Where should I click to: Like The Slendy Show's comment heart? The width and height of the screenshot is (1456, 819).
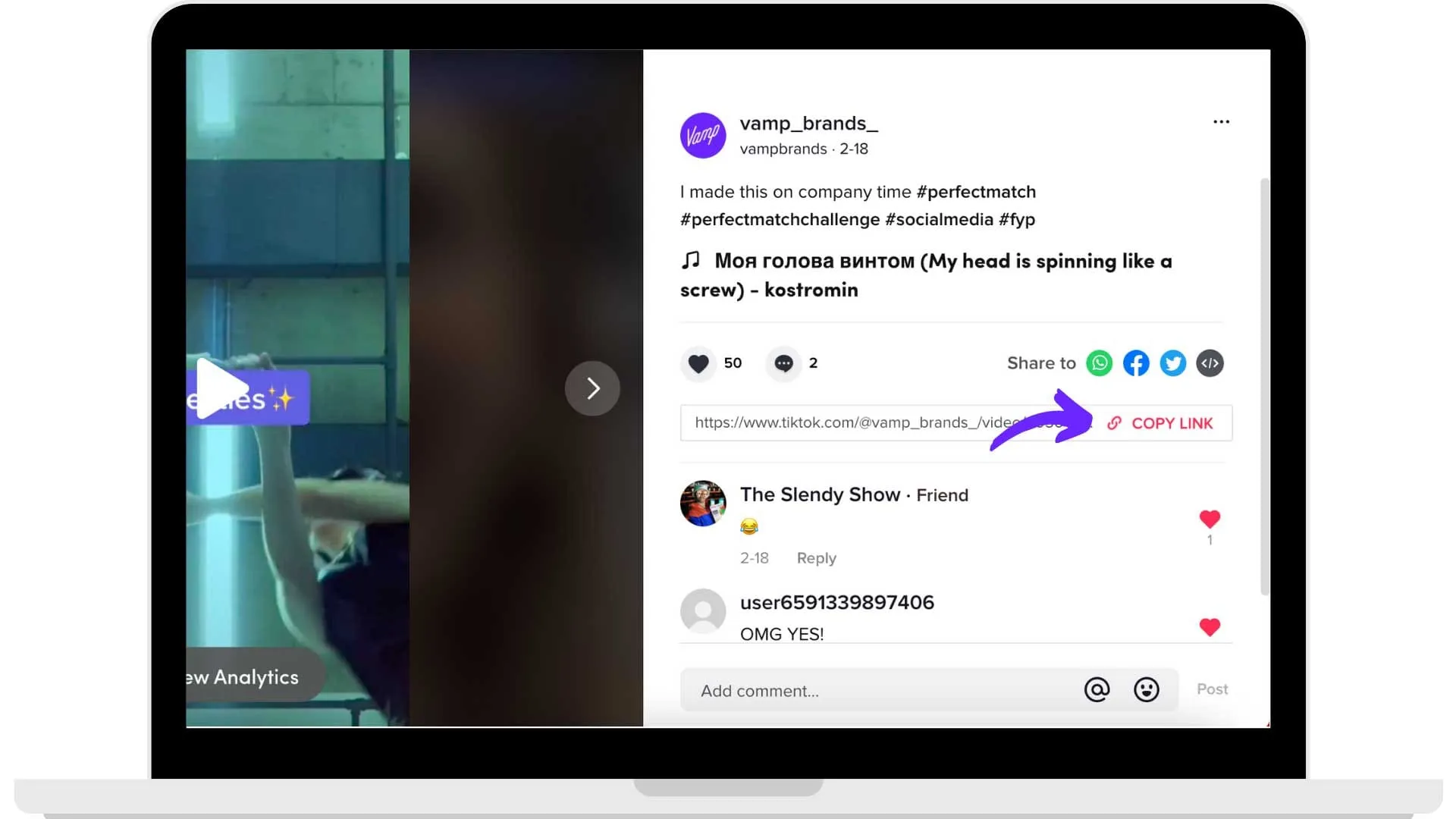(1210, 519)
